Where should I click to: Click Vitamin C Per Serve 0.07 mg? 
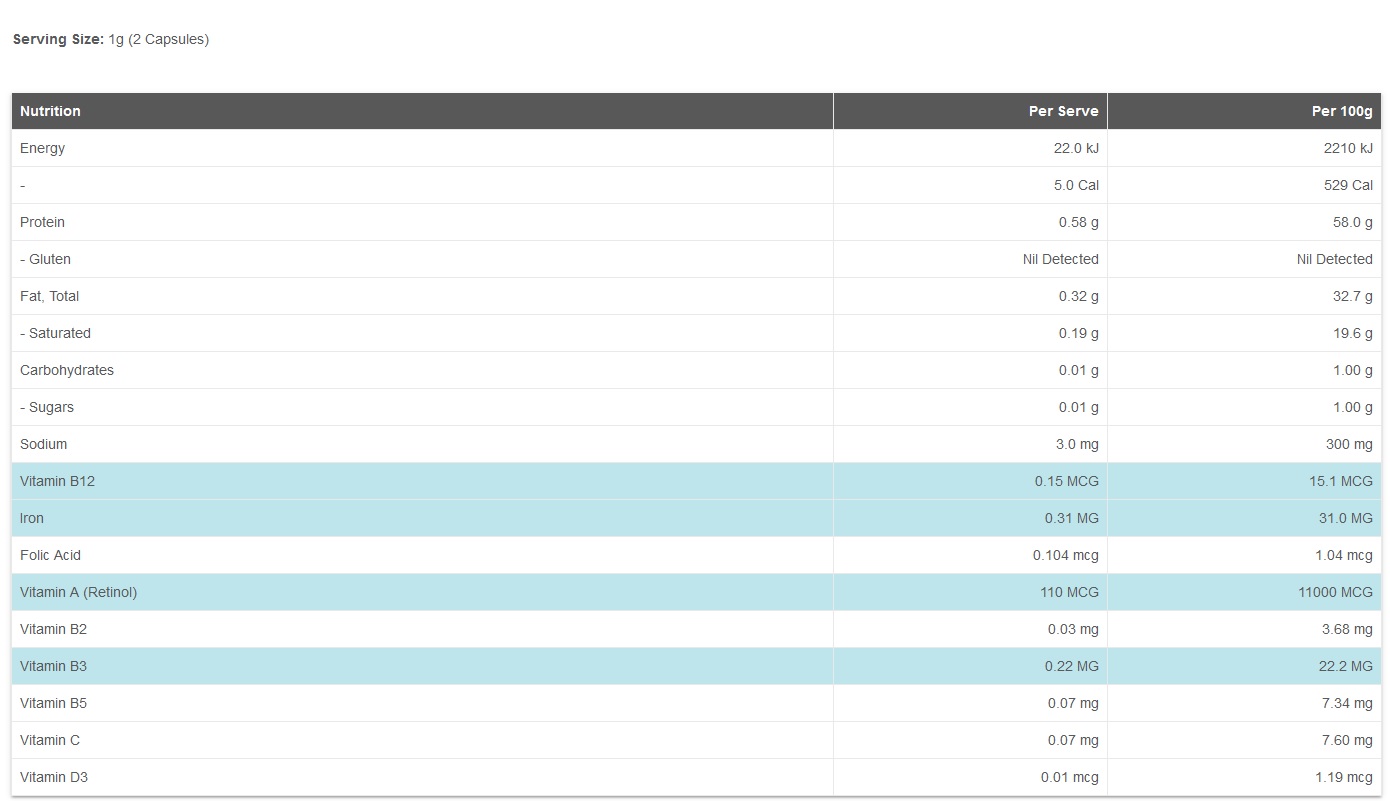tap(1073, 740)
